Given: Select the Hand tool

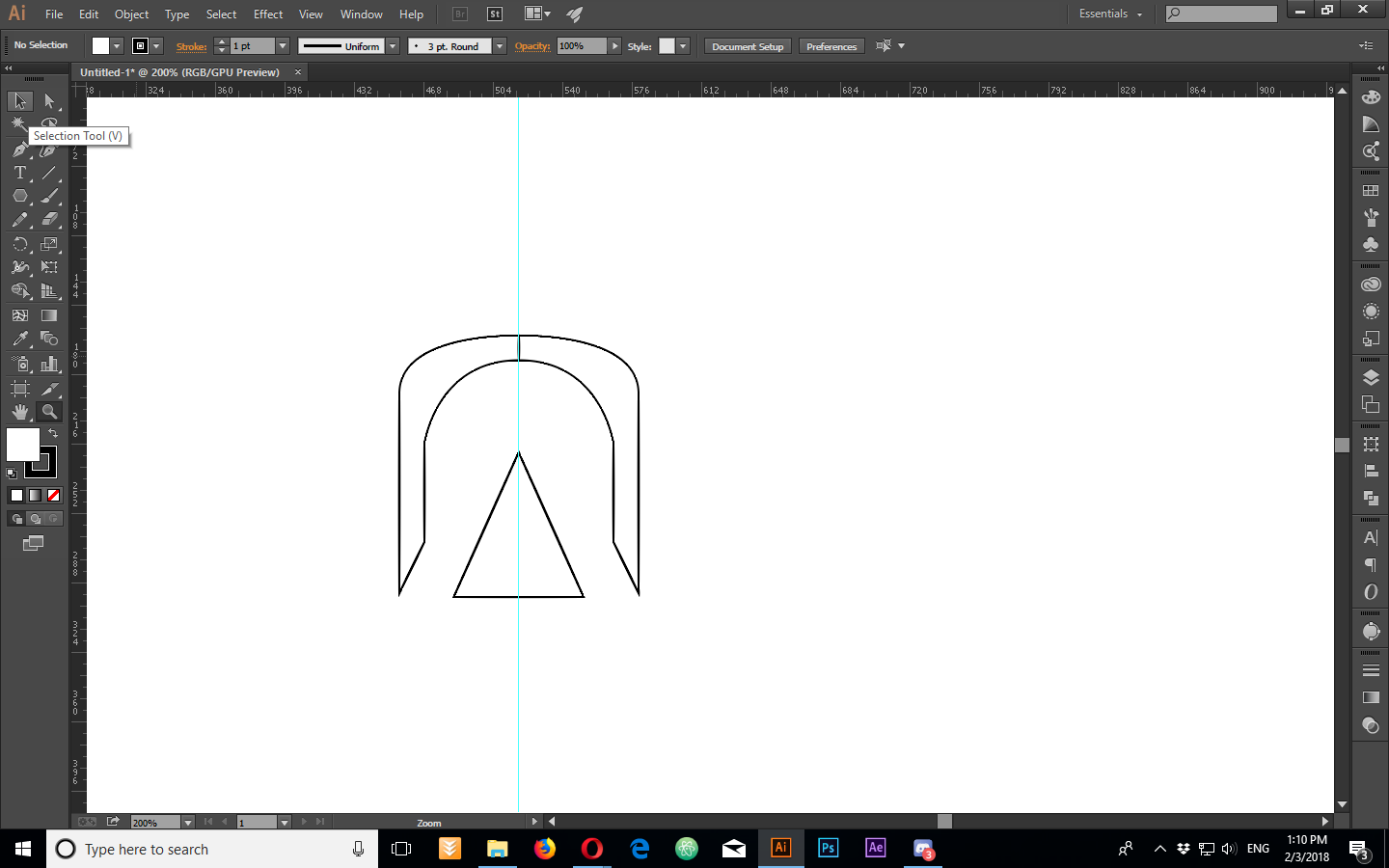Looking at the screenshot, I should click(x=20, y=412).
